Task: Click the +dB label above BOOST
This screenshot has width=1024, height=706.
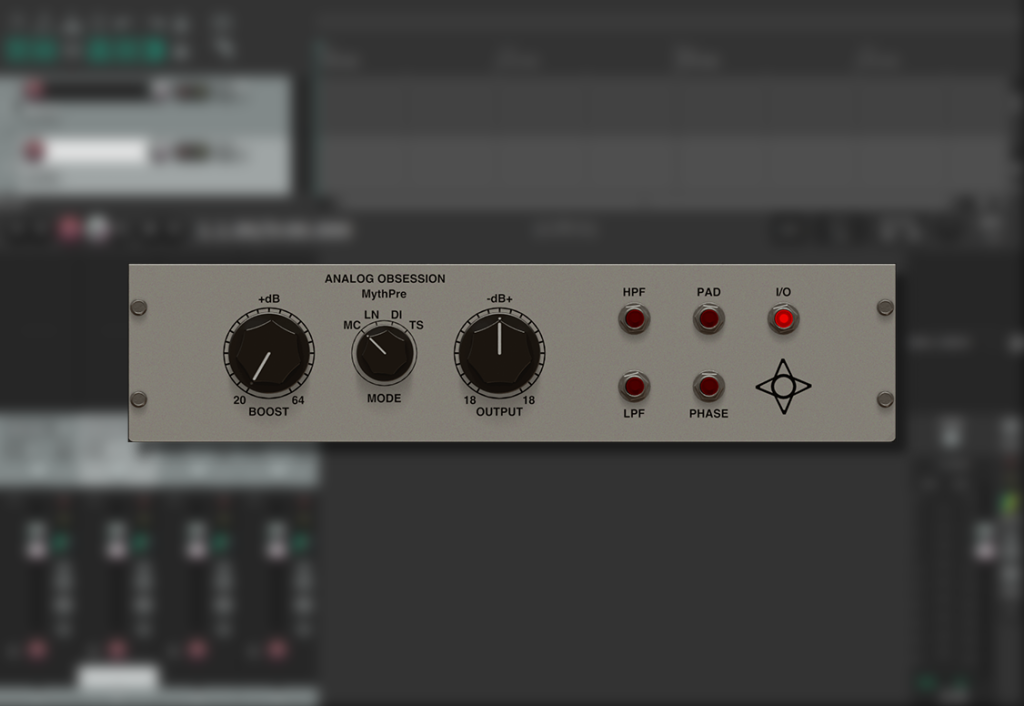Action: tap(269, 298)
